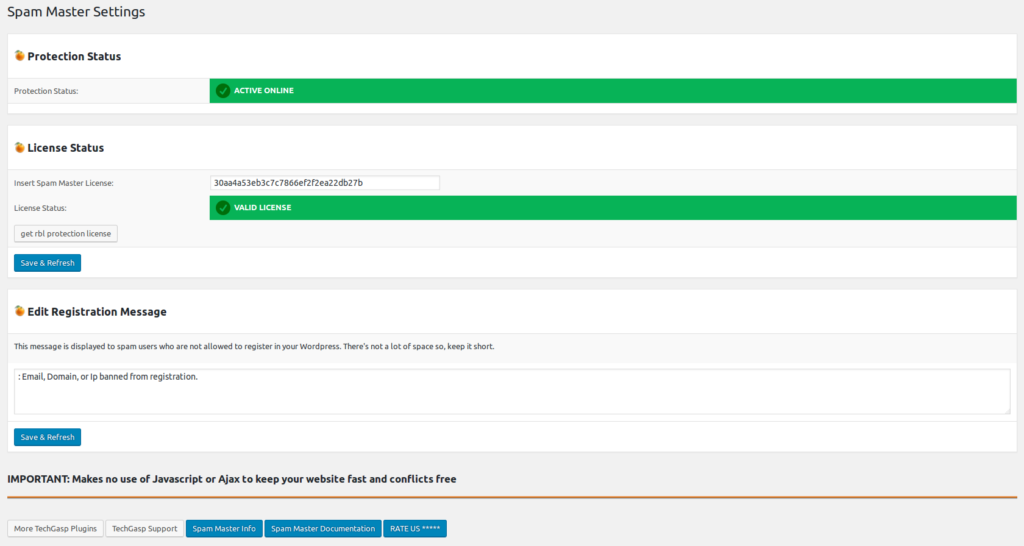Click the Insert Spam Master License label
The height and width of the screenshot is (546, 1024).
pos(64,183)
